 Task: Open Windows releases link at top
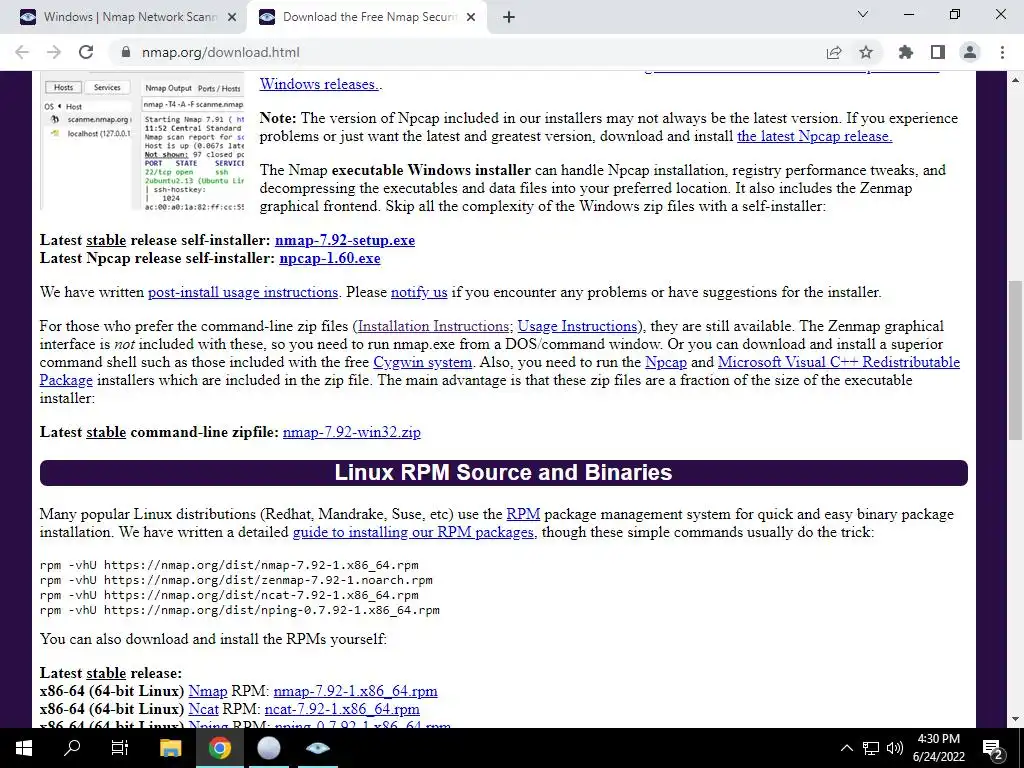coord(319,84)
